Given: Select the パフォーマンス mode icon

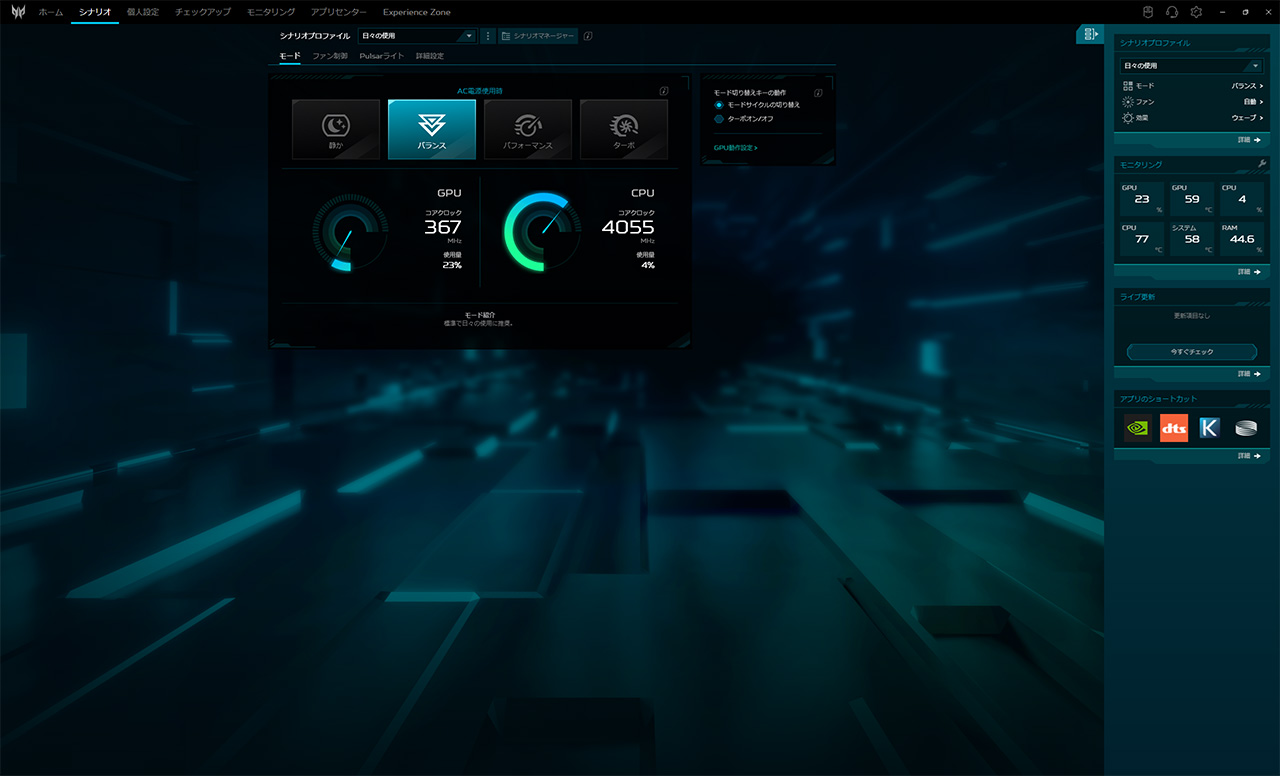Looking at the screenshot, I should point(528,128).
